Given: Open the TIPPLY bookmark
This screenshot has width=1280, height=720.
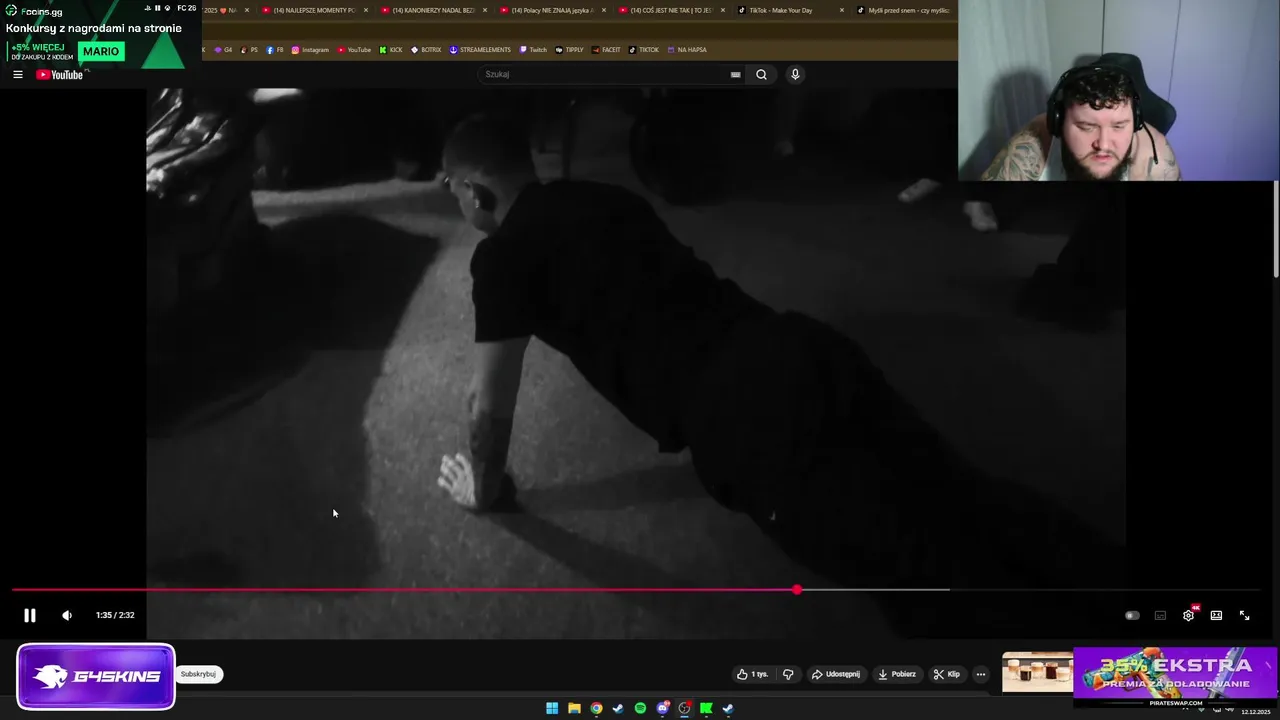Looking at the screenshot, I should coord(569,49).
